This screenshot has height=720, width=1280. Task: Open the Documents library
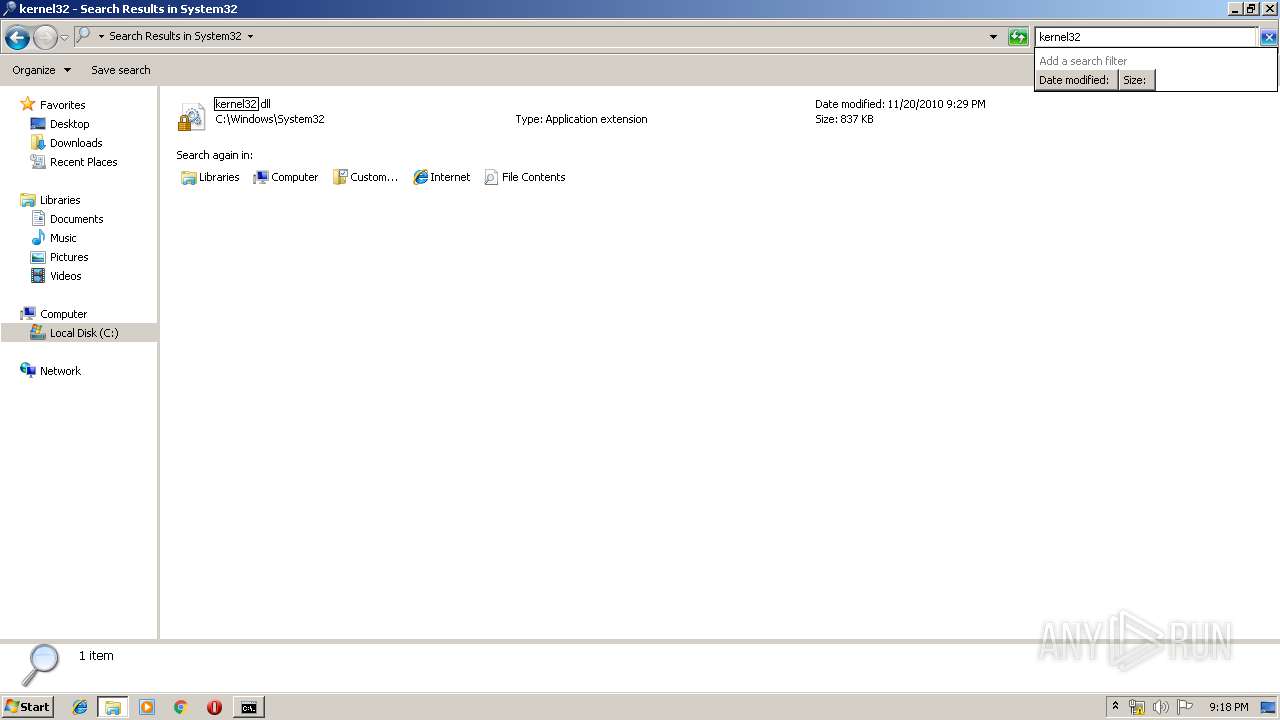tap(76, 219)
